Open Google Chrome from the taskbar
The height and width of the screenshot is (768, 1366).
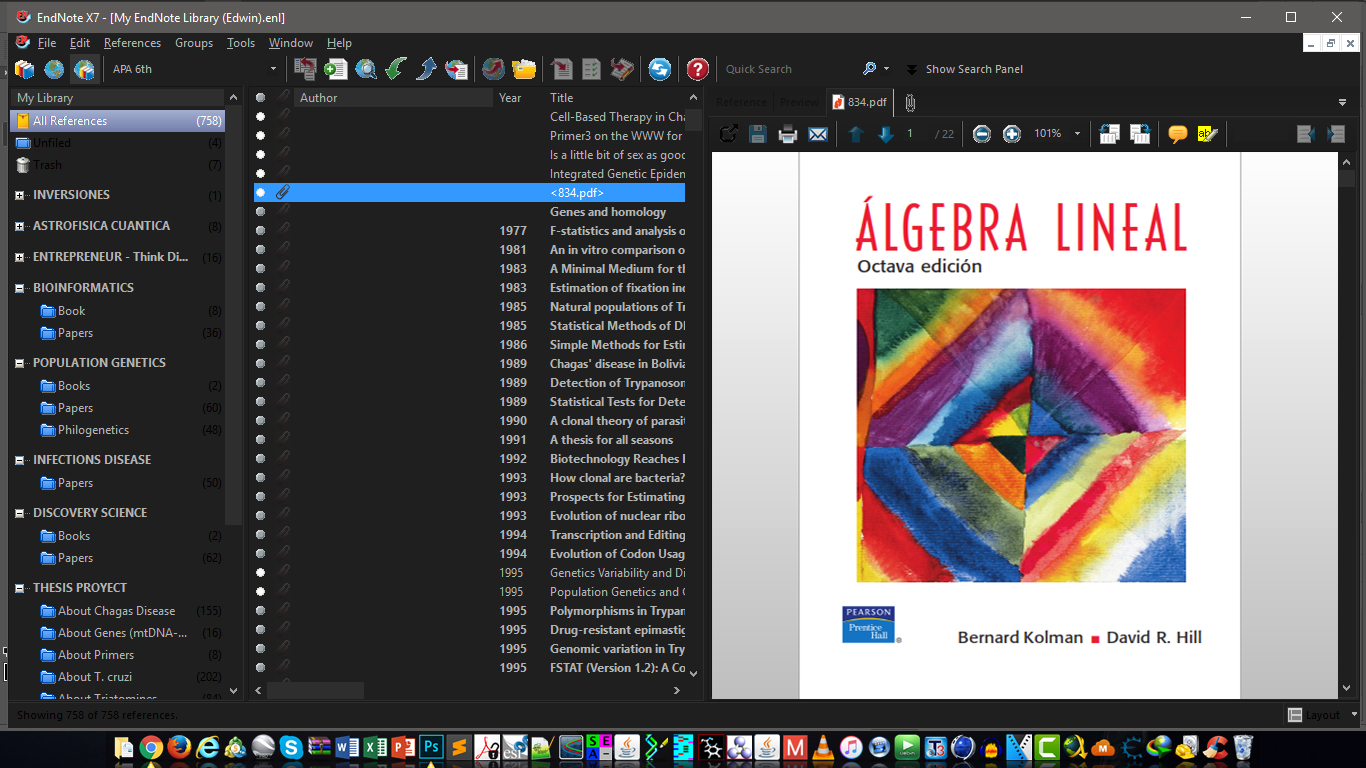tap(151, 747)
